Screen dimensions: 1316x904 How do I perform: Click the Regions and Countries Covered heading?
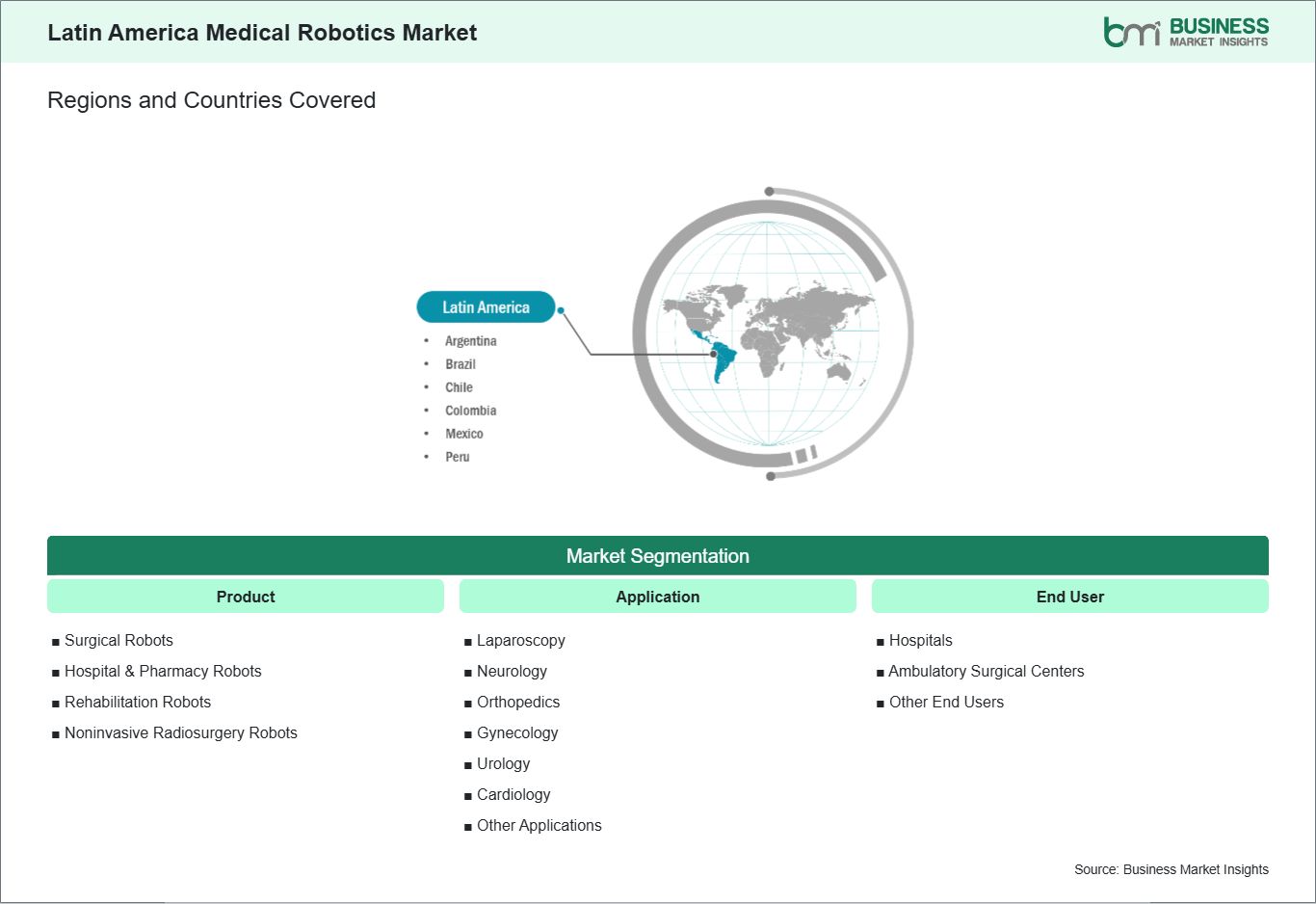coord(212,100)
